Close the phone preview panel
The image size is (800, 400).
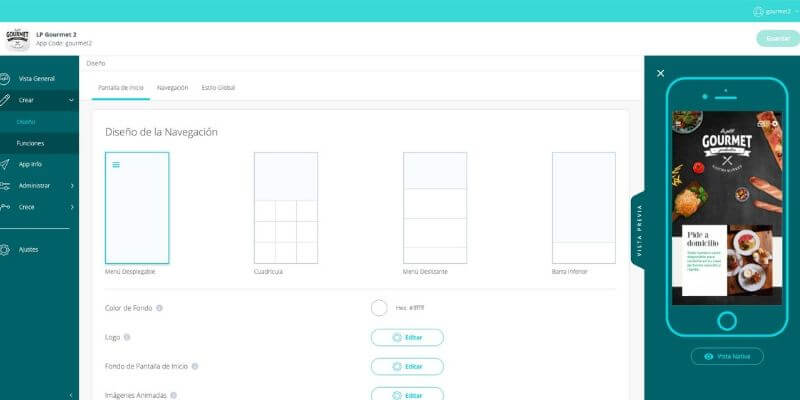(660, 73)
